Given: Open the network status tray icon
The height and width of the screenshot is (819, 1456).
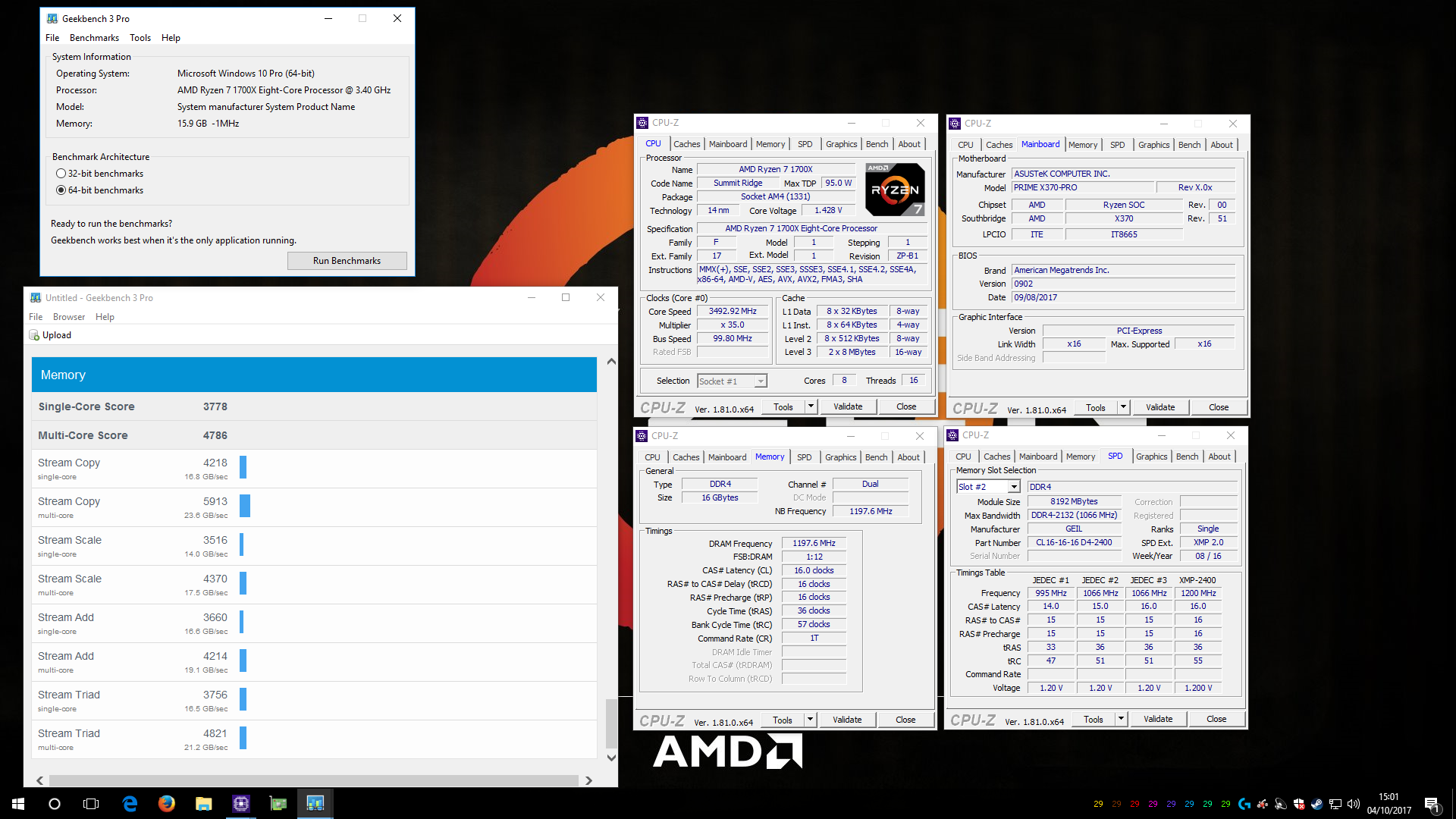Looking at the screenshot, I should (1335, 804).
